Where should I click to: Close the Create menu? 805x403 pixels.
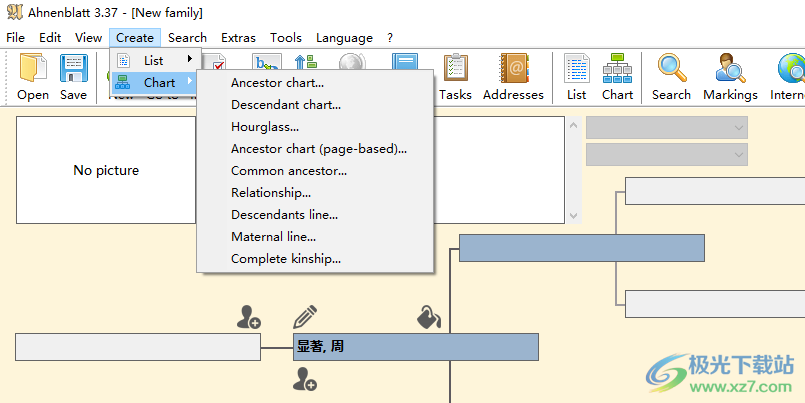(x=135, y=37)
